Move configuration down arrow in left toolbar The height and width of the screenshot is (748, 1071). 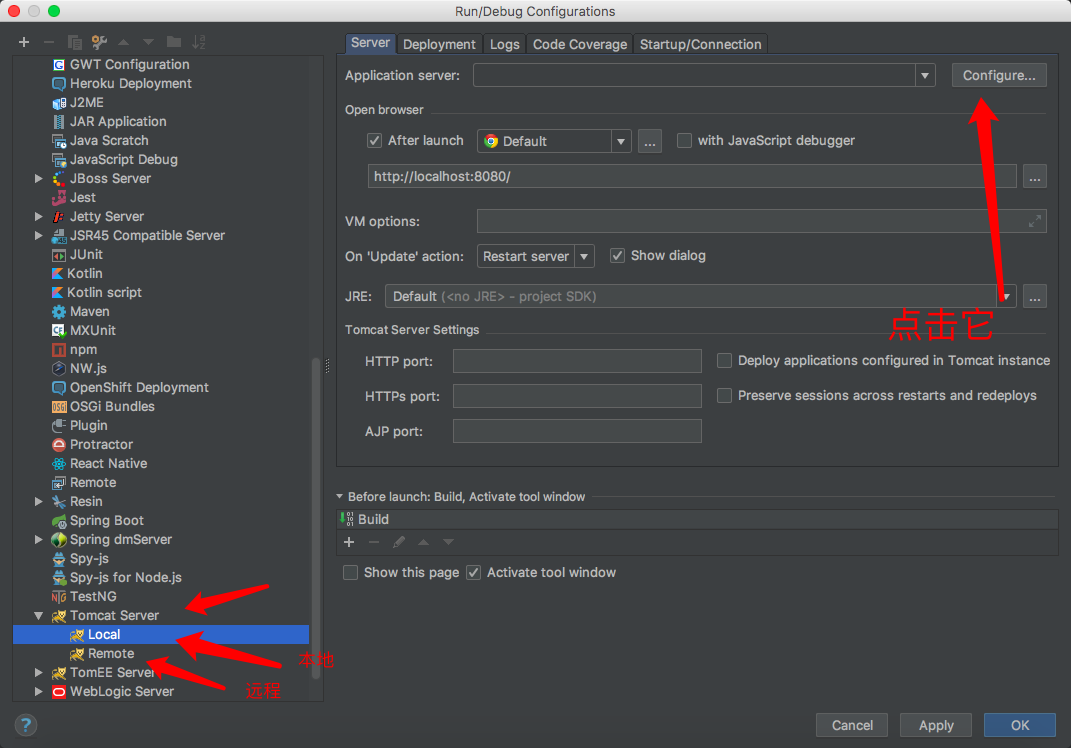pyautogui.click(x=148, y=42)
